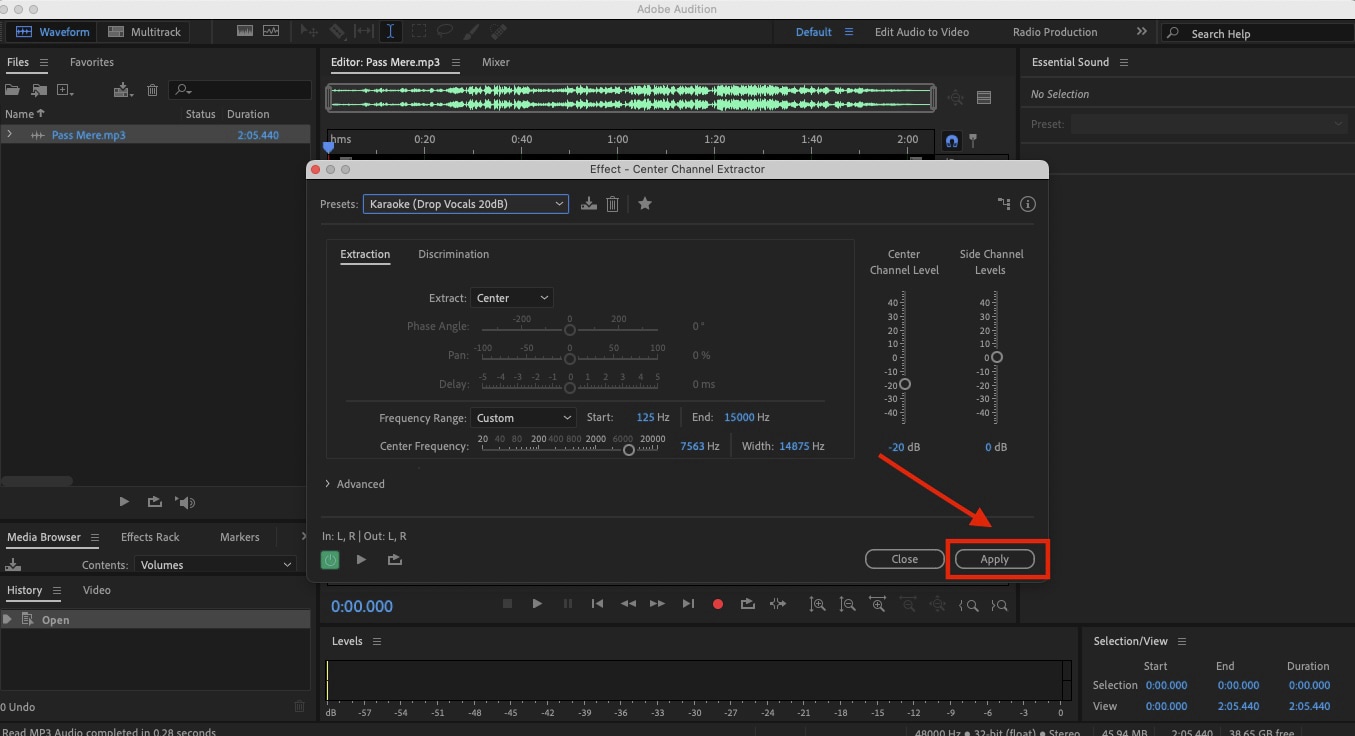The height and width of the screenshot is (736, 1355).
Task: Switch to the Discrimination tab
Action: click(454, 254)
